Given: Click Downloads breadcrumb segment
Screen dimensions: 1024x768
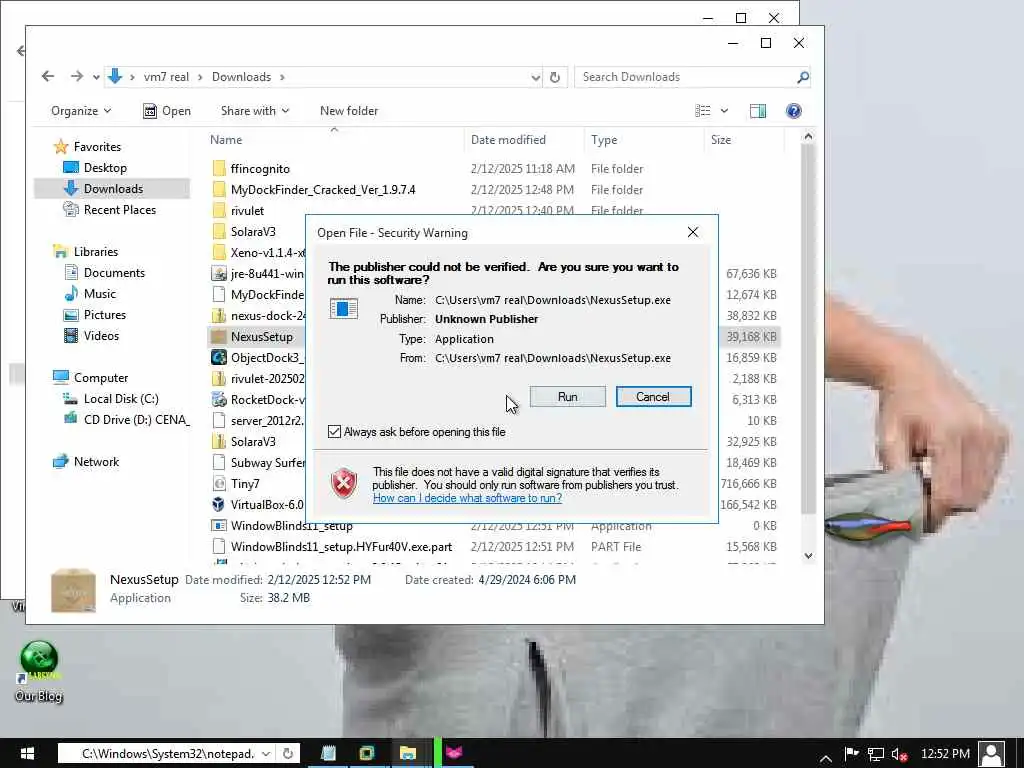Looking at the screenshot, I should click(x=241, y=77).
